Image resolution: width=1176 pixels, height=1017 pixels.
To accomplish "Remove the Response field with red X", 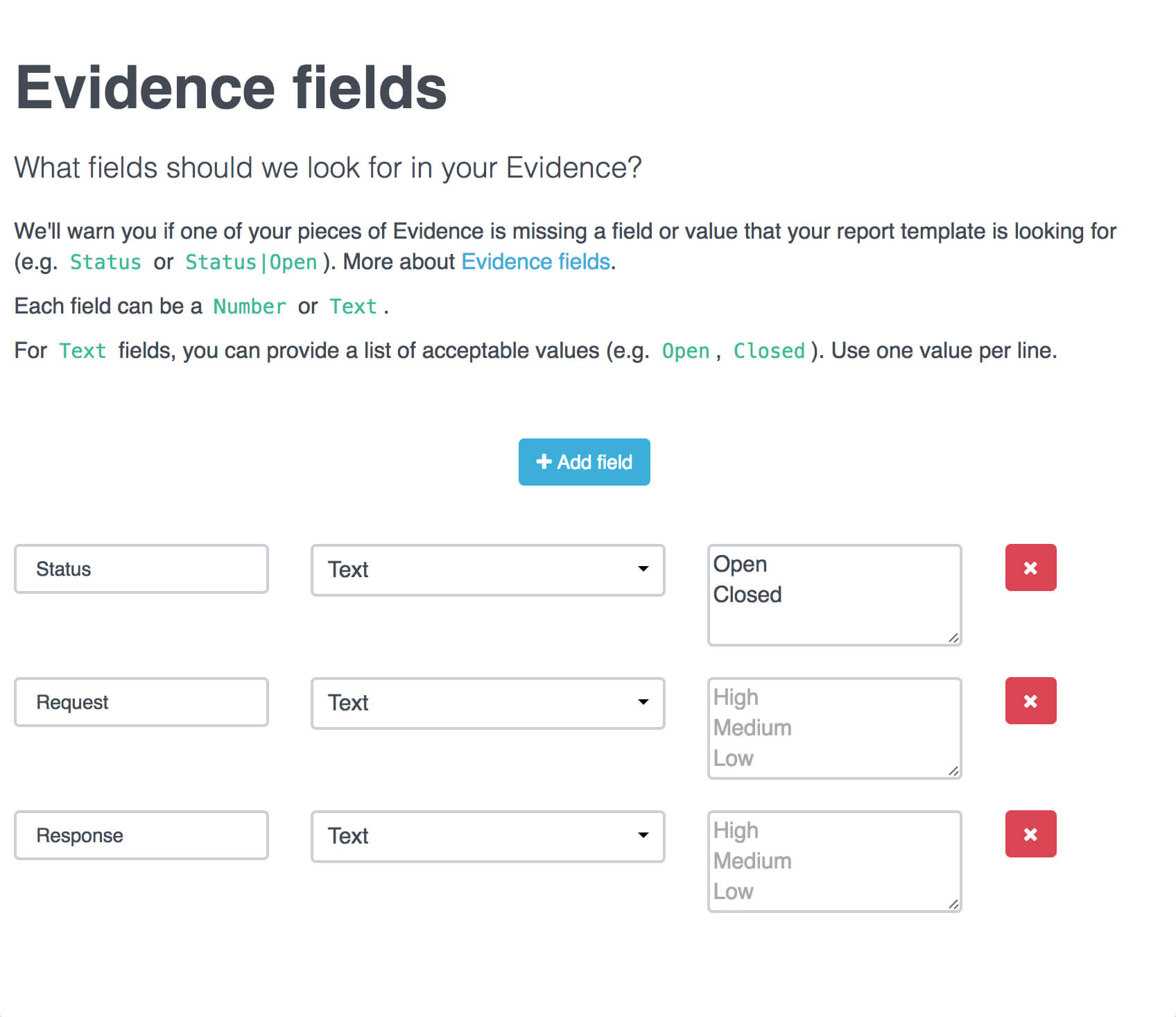I will 1030,834.
